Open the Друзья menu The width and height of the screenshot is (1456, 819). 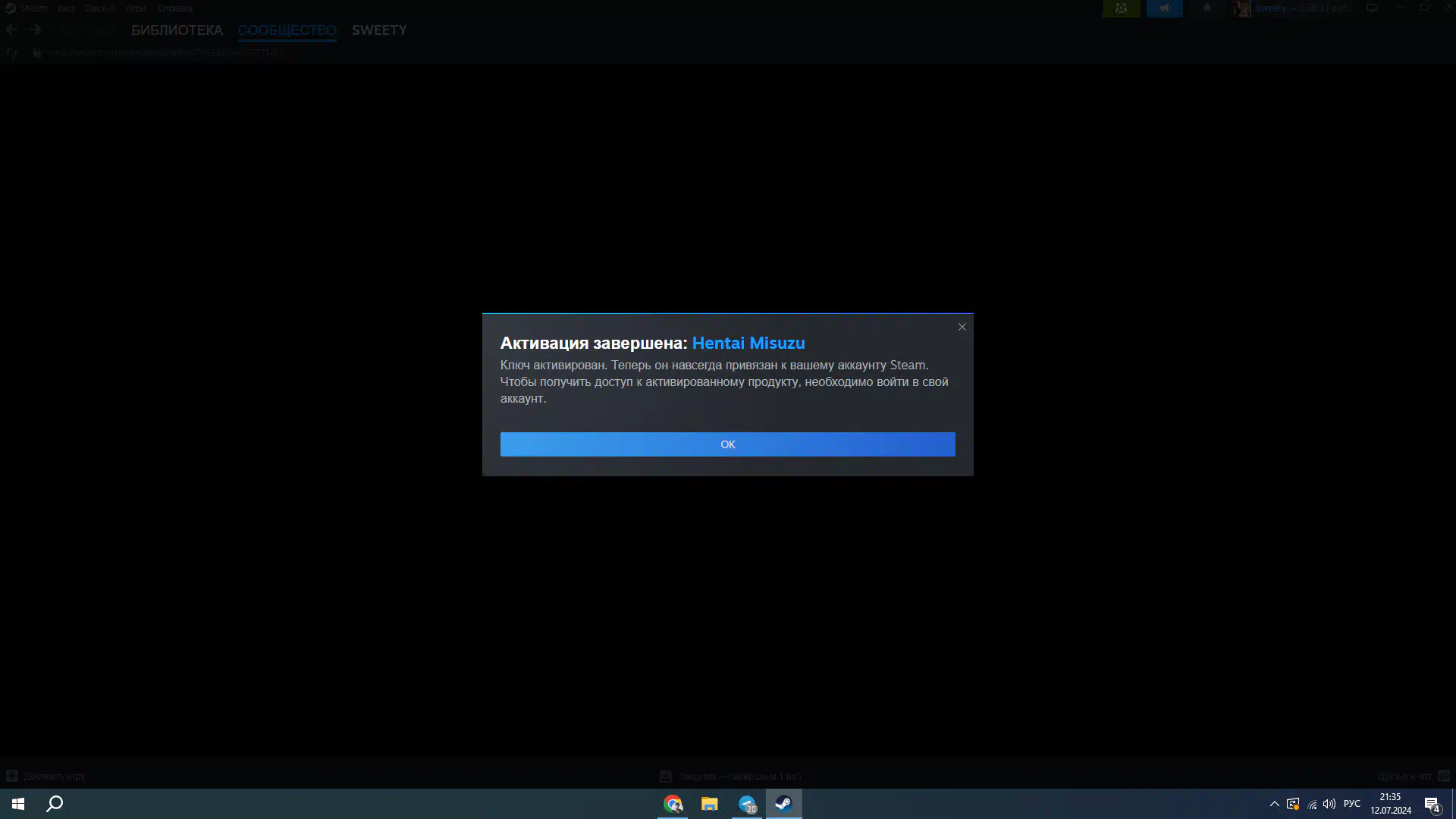pos(99,8)
